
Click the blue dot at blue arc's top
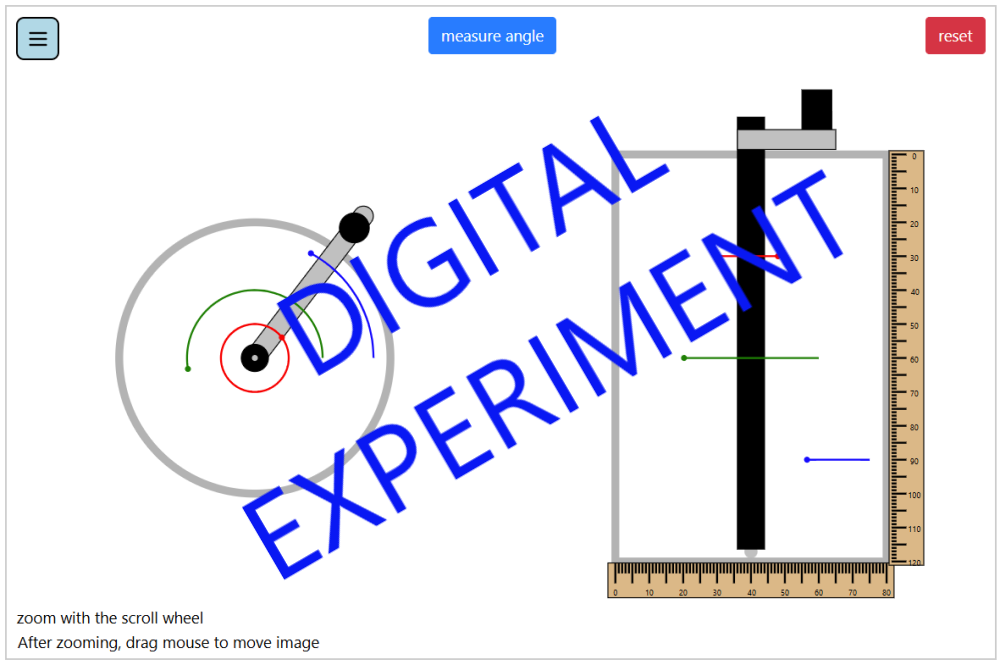coord(311,253)
